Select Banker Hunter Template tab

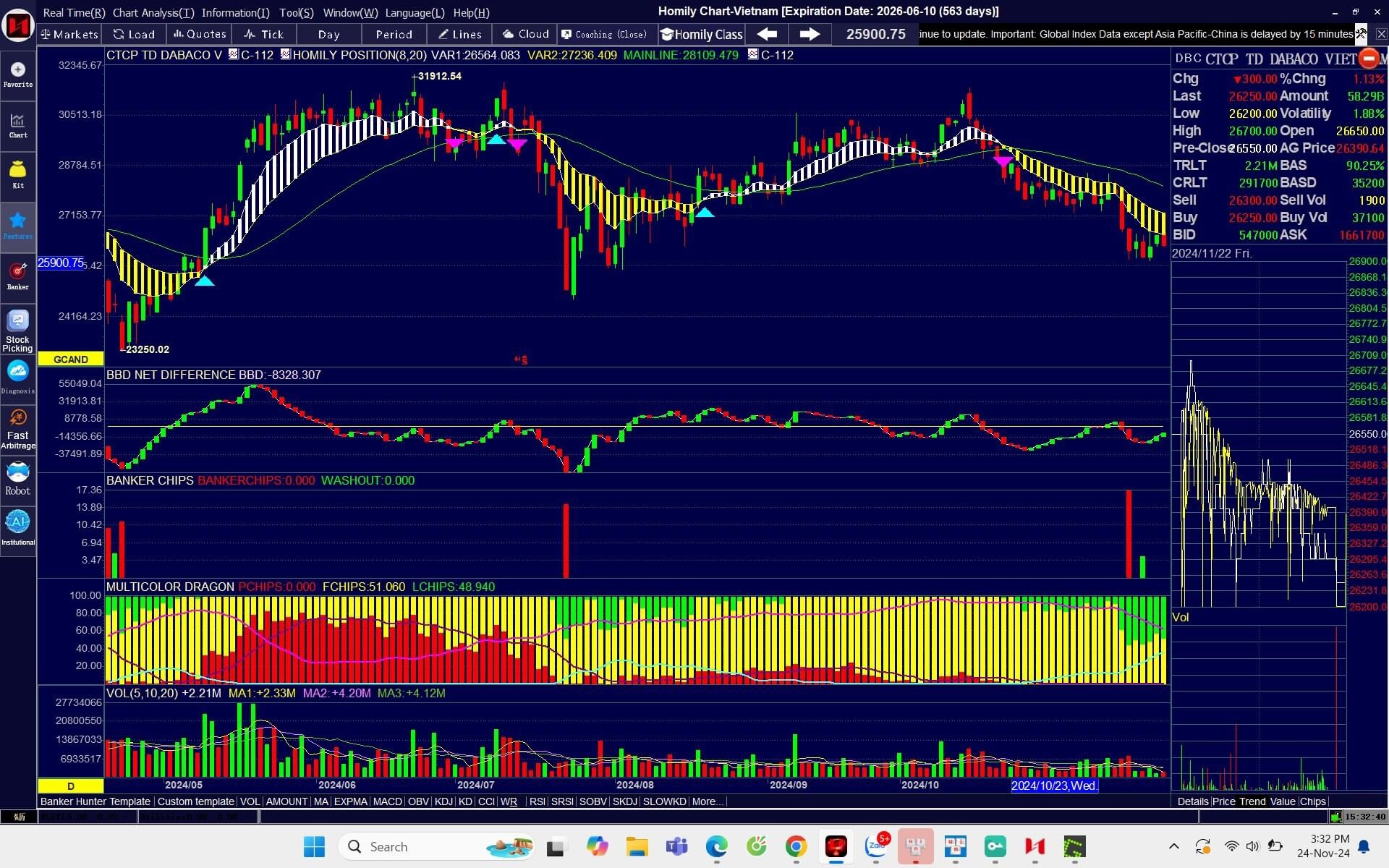tap(95, 801)
